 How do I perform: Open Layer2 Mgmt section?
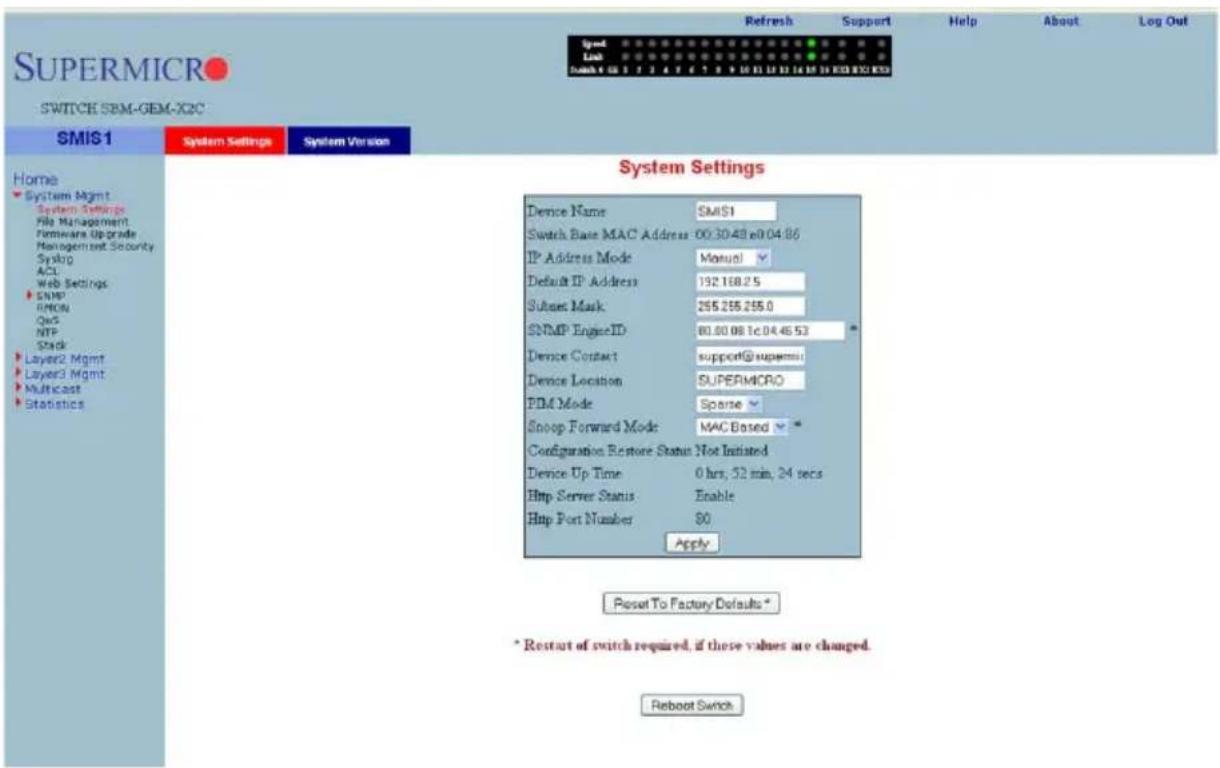(x=63, y=357)
